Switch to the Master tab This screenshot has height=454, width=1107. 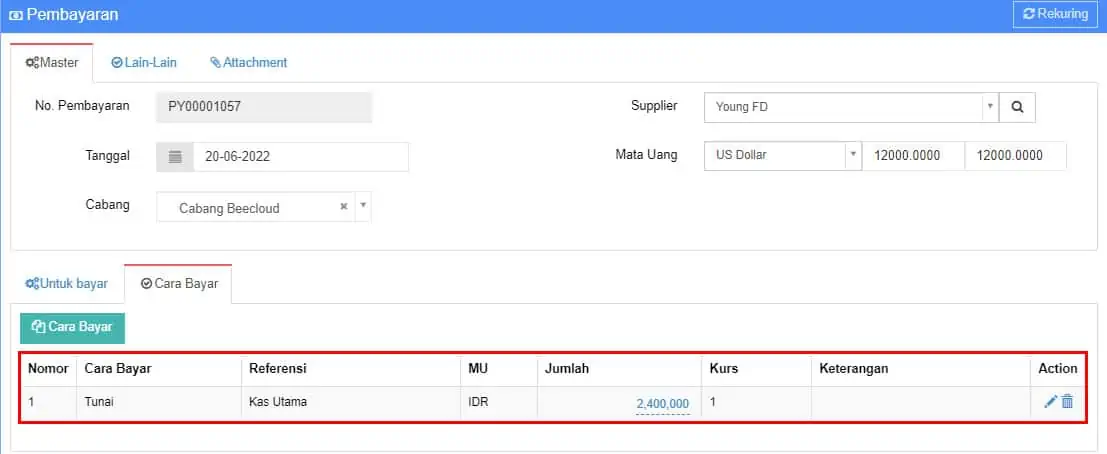click(x=52, y=63)
